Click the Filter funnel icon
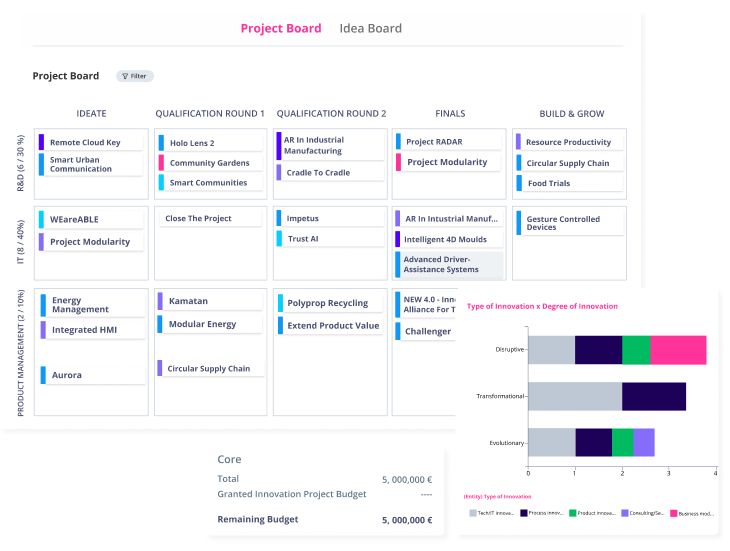This screenshot has height=551, width=730. (x=125, y=76)
